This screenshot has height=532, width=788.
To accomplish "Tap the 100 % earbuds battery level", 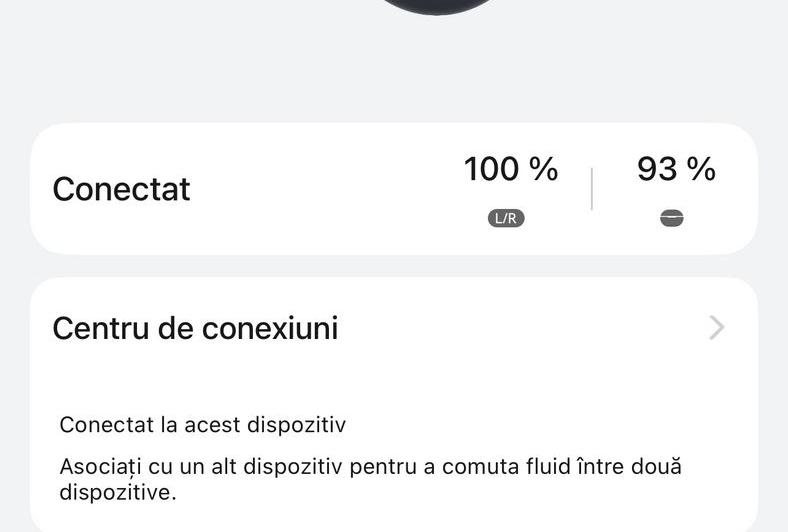I will point(510,170).
